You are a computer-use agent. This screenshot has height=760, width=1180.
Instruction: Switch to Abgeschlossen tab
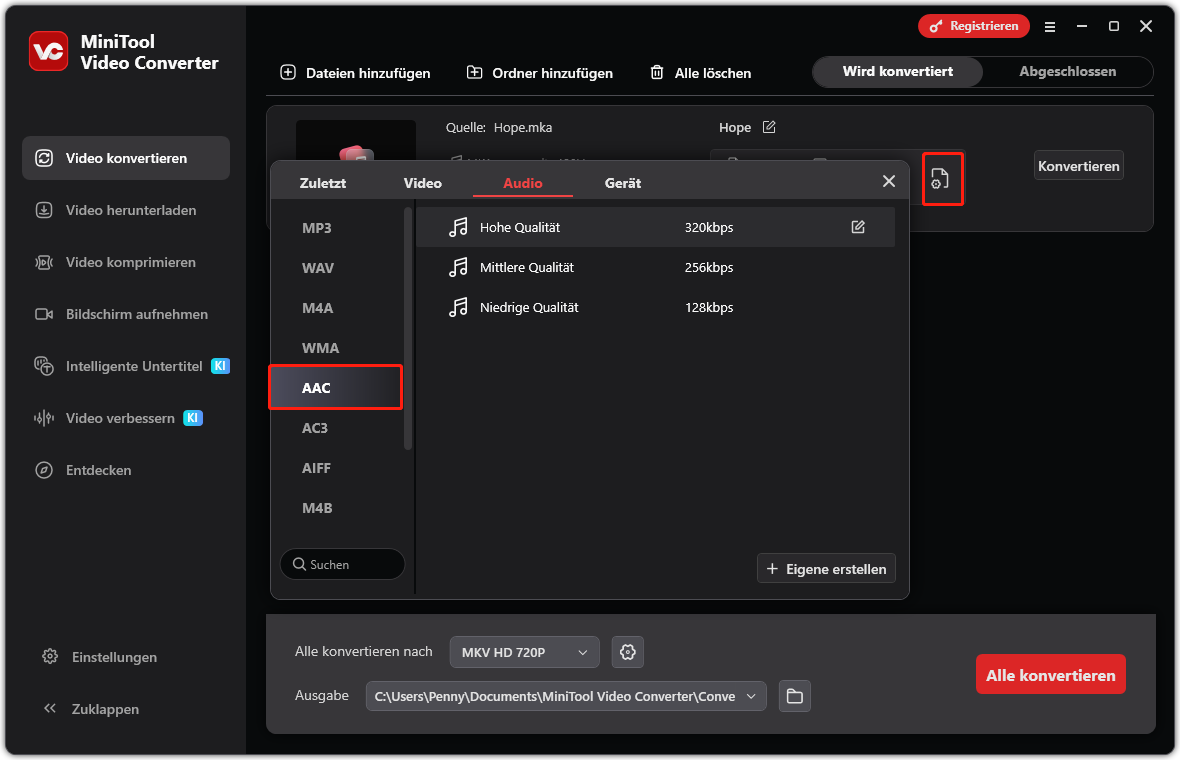tap(1067, 71)
